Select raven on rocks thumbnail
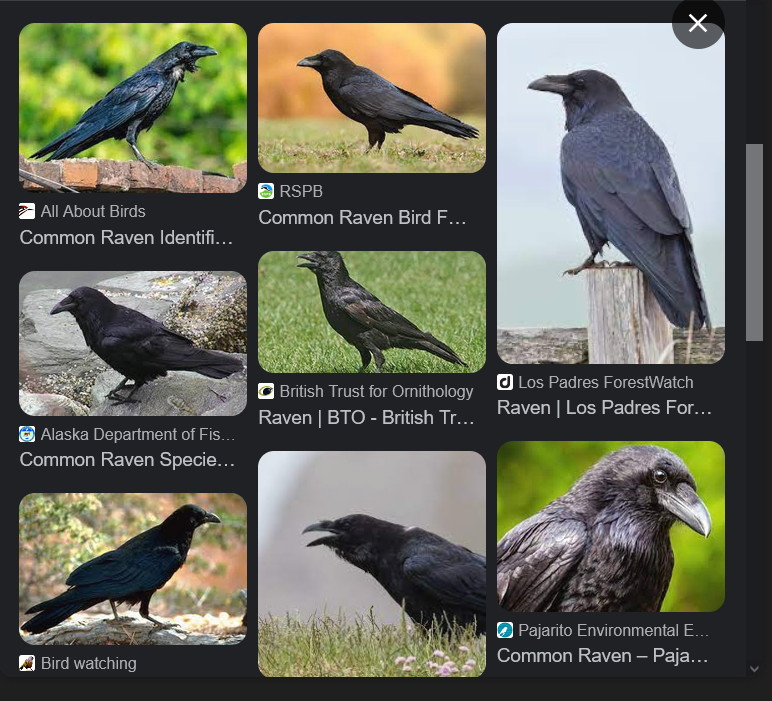The image size is (772, 701). 133,344
